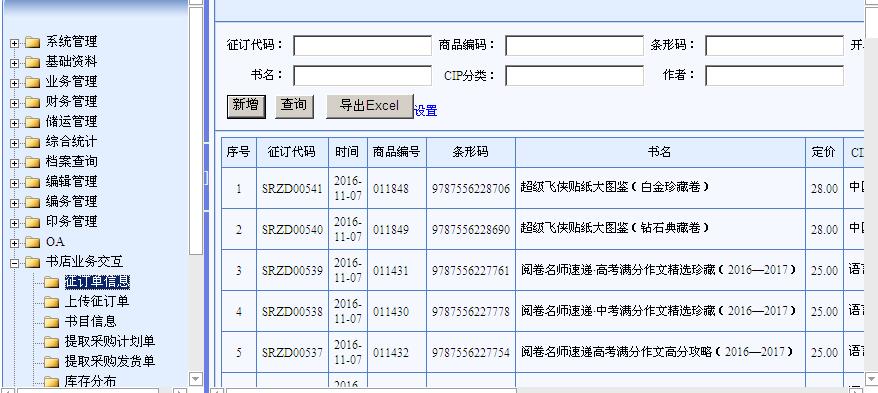
Task: Focus the 商品编码 input field
Action: point(575,46)
